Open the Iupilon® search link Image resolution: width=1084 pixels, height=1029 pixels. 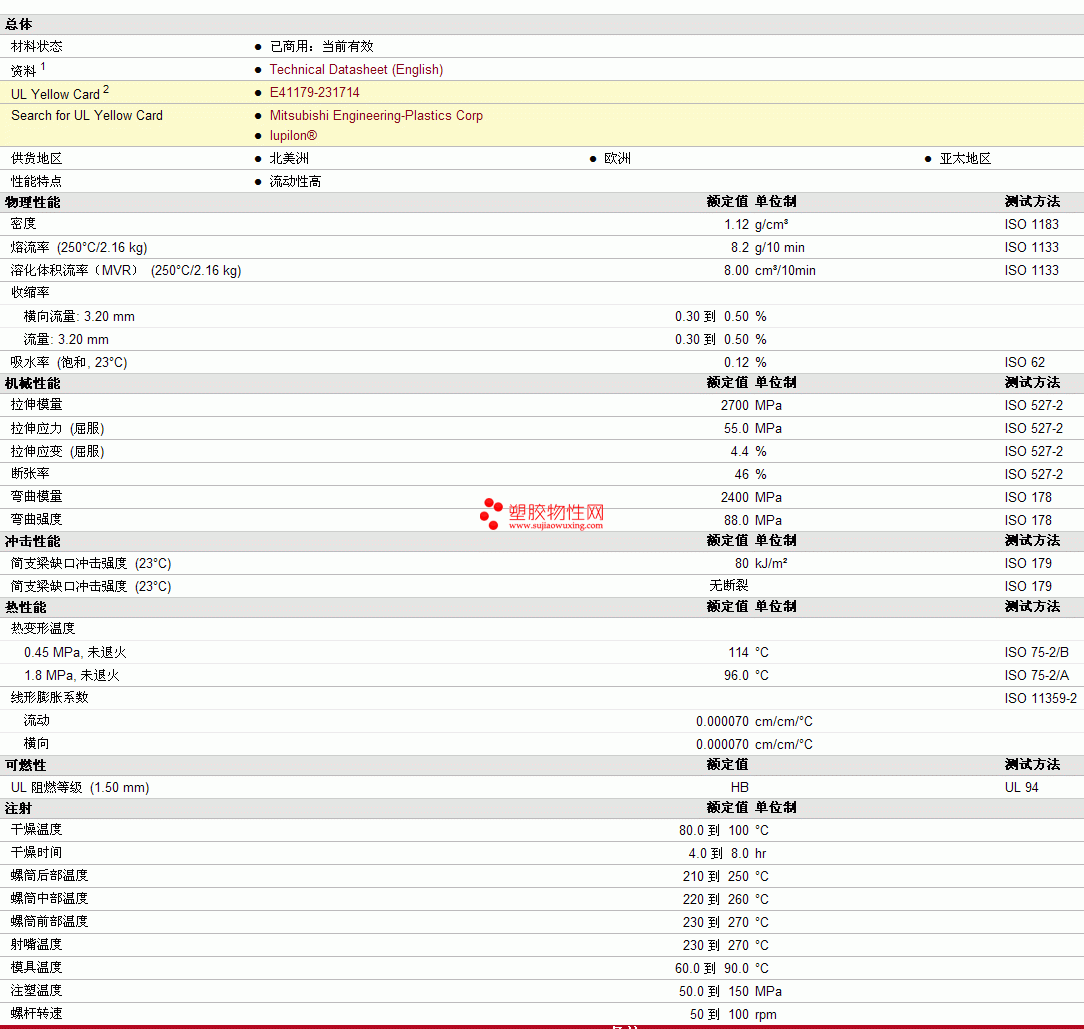293,136
